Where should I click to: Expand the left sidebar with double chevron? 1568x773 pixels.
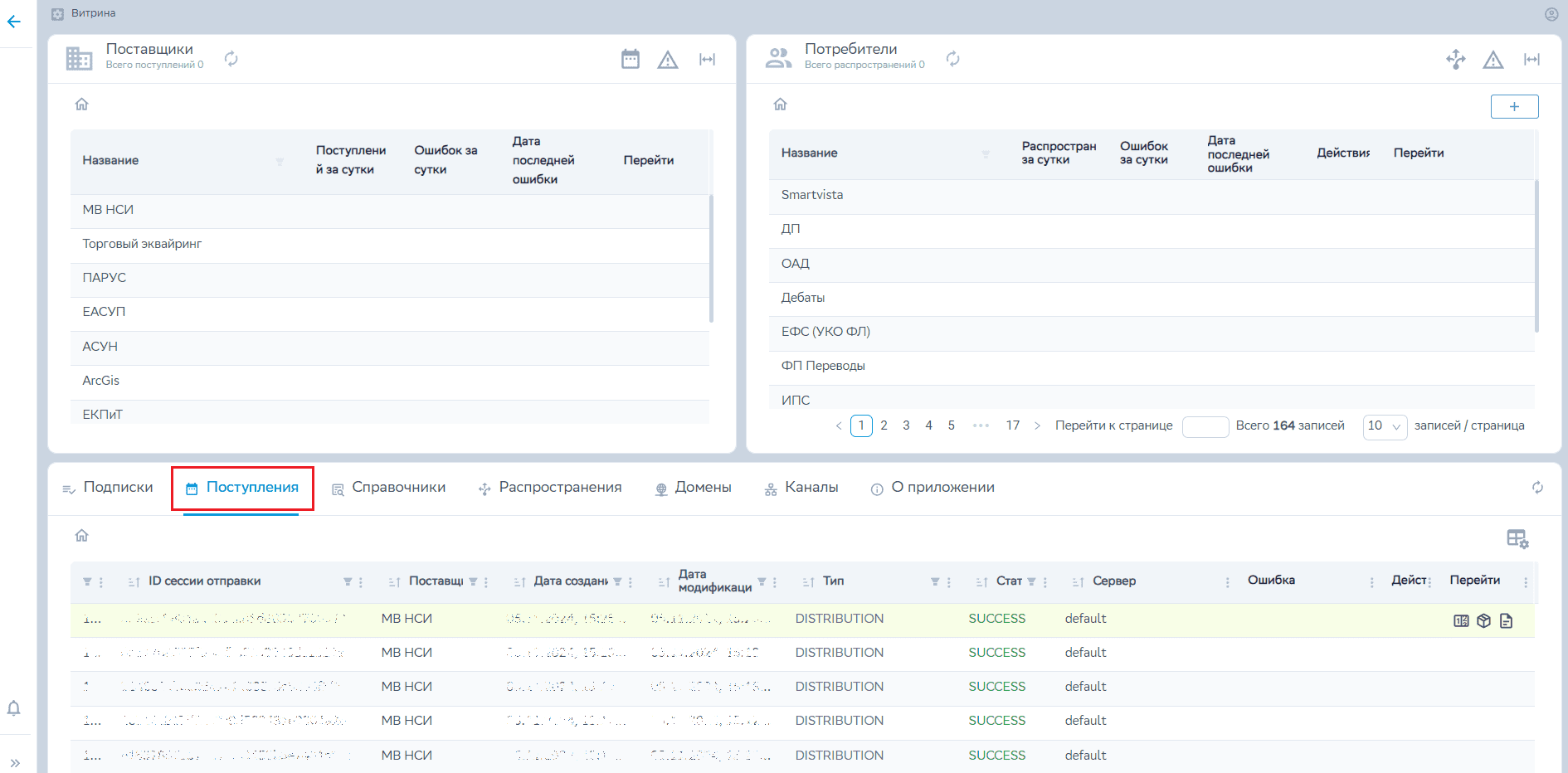tap(15, 763)
